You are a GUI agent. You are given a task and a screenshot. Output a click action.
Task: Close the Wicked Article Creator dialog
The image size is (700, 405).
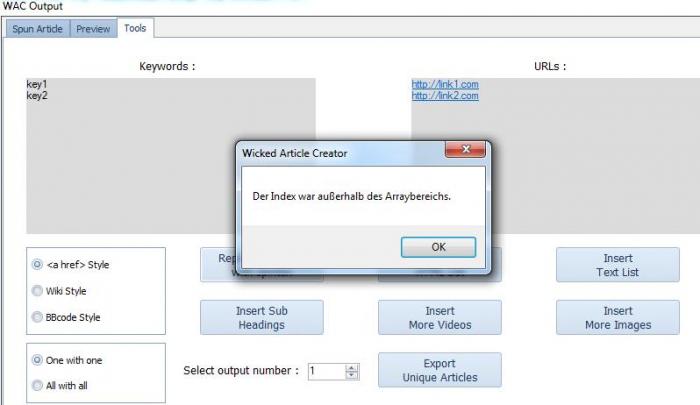pos(465,149)
